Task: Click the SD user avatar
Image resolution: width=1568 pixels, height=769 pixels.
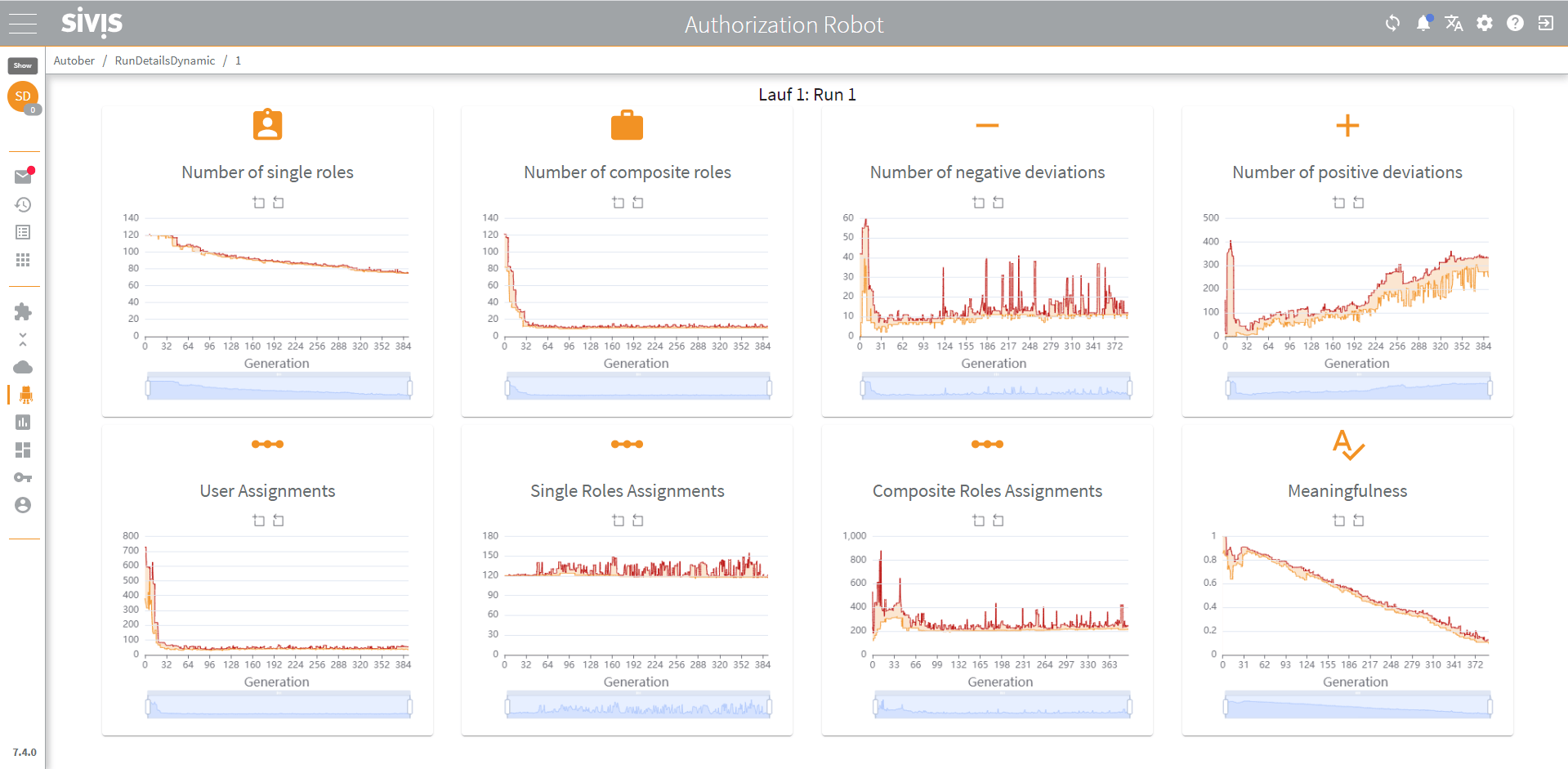Action: tap(23, 96)
